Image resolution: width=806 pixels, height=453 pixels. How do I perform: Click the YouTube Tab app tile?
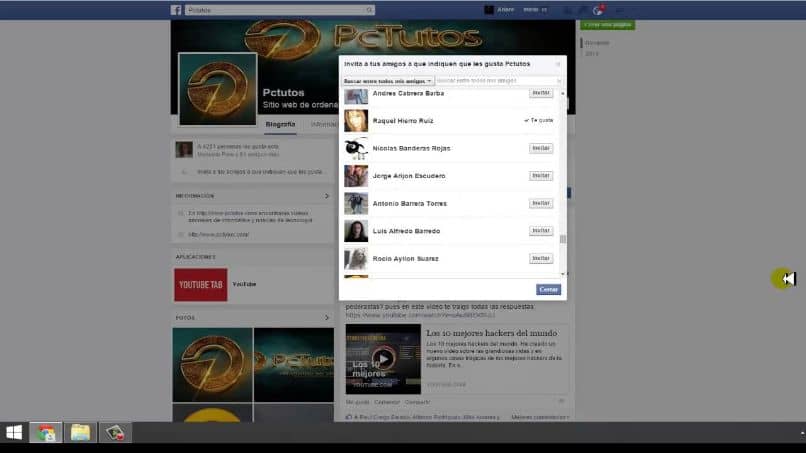[x=200, y=284]
